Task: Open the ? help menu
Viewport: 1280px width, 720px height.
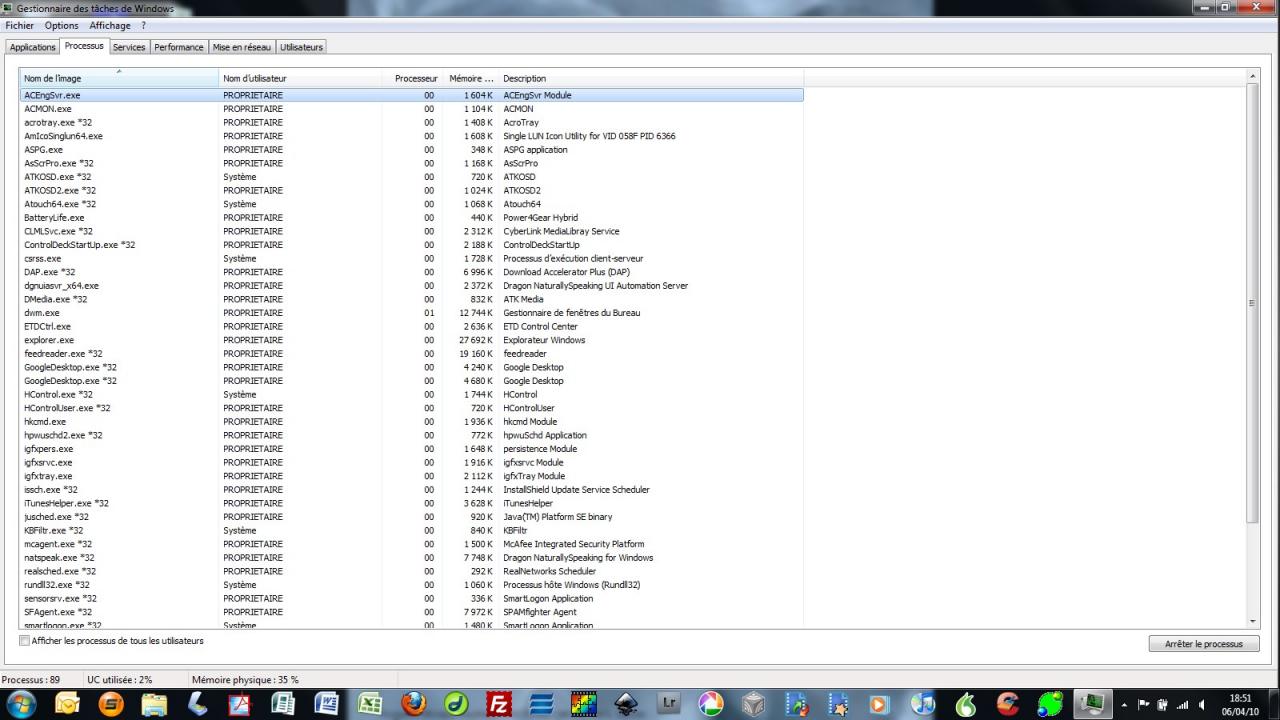Action: 143,26
